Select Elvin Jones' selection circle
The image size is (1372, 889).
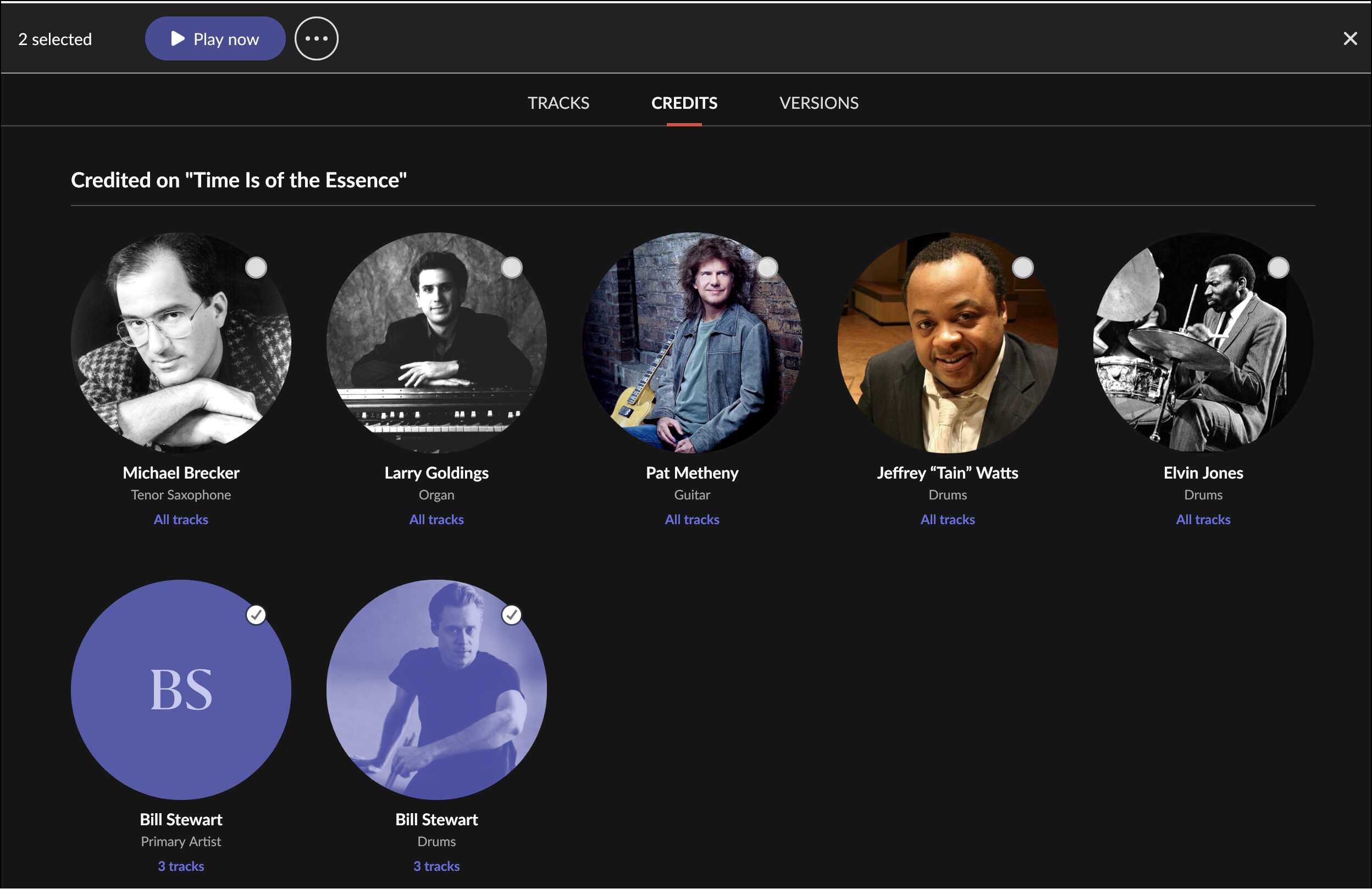pos(1278,268)
